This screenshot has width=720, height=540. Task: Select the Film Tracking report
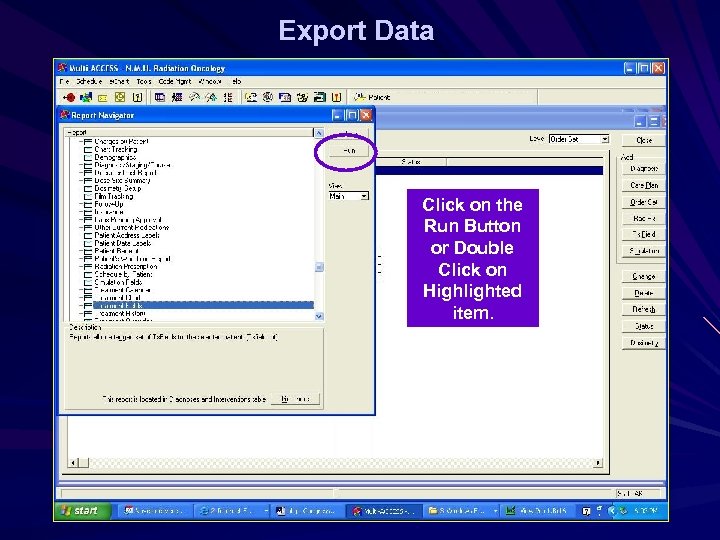pos(113,196)
